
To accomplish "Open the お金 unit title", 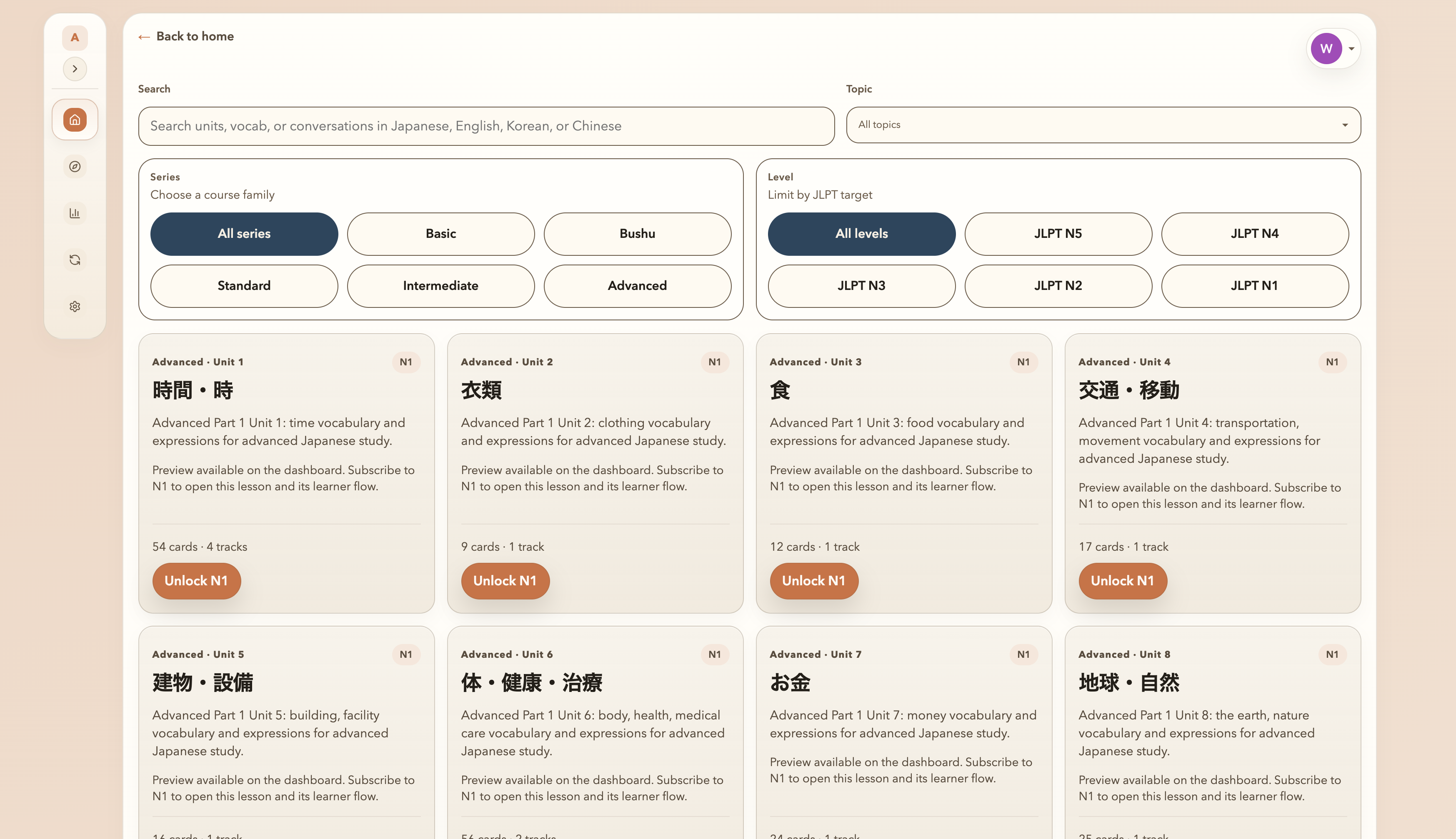I will coord(790,683).
